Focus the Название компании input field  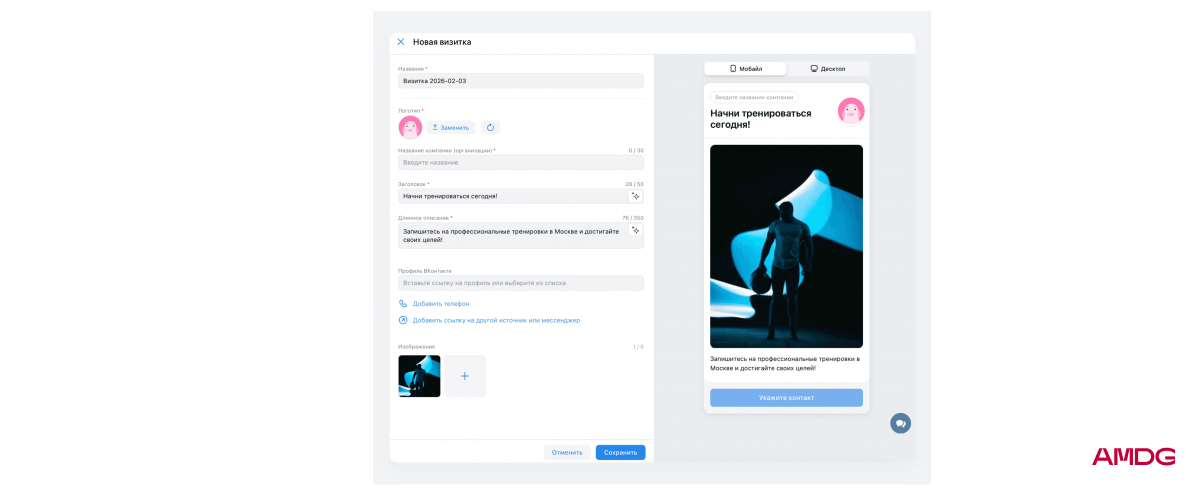[520, 162]
